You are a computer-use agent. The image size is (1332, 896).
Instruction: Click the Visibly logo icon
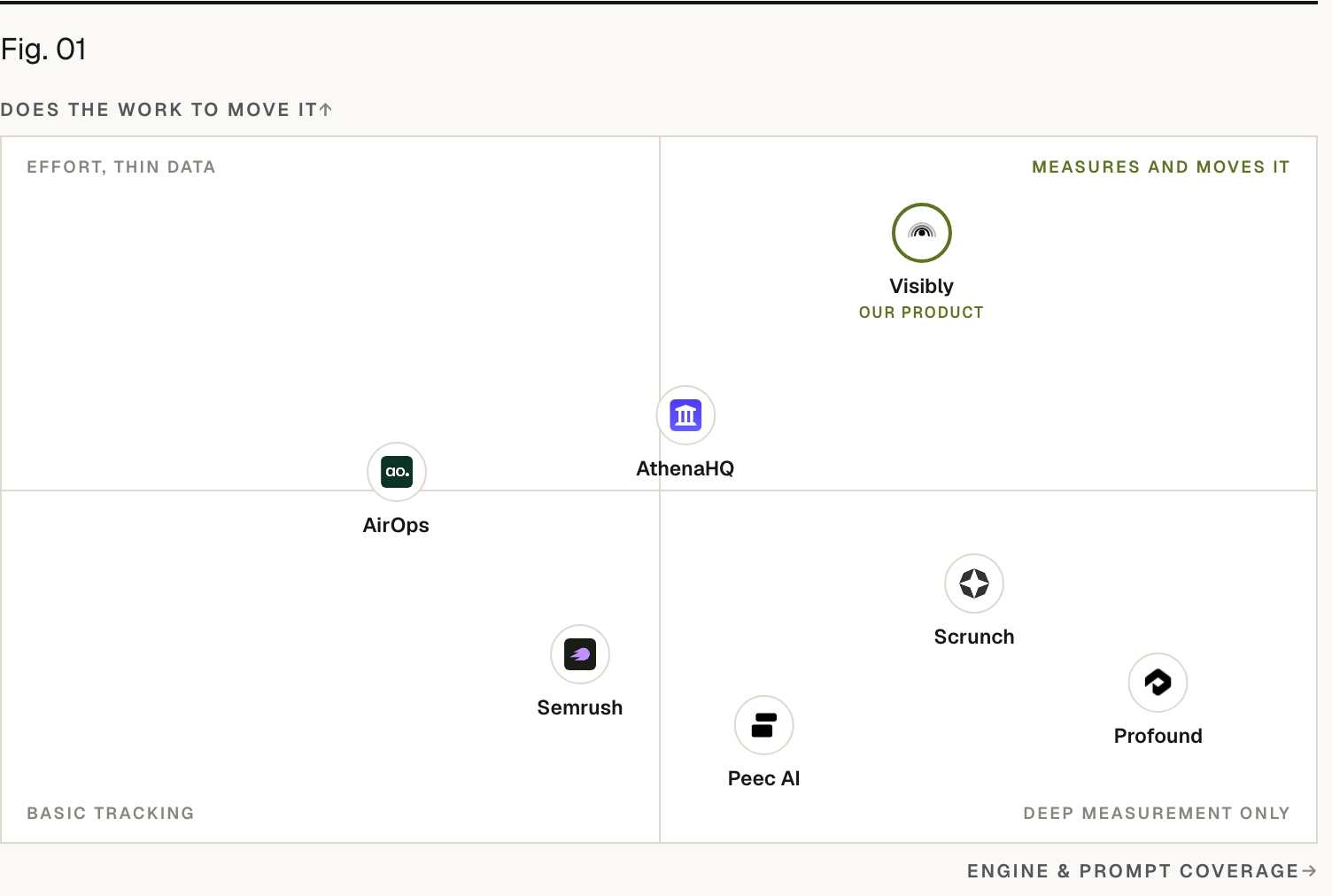(921, 233)
